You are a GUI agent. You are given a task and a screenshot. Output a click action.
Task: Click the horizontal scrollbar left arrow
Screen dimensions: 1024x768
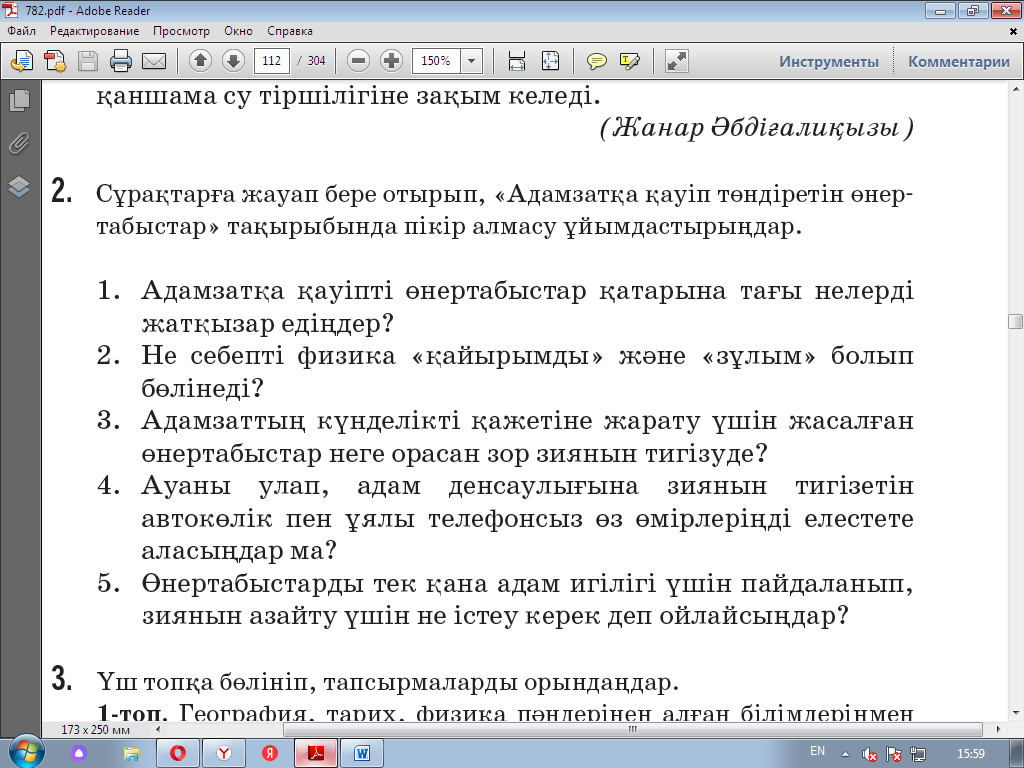157,729
